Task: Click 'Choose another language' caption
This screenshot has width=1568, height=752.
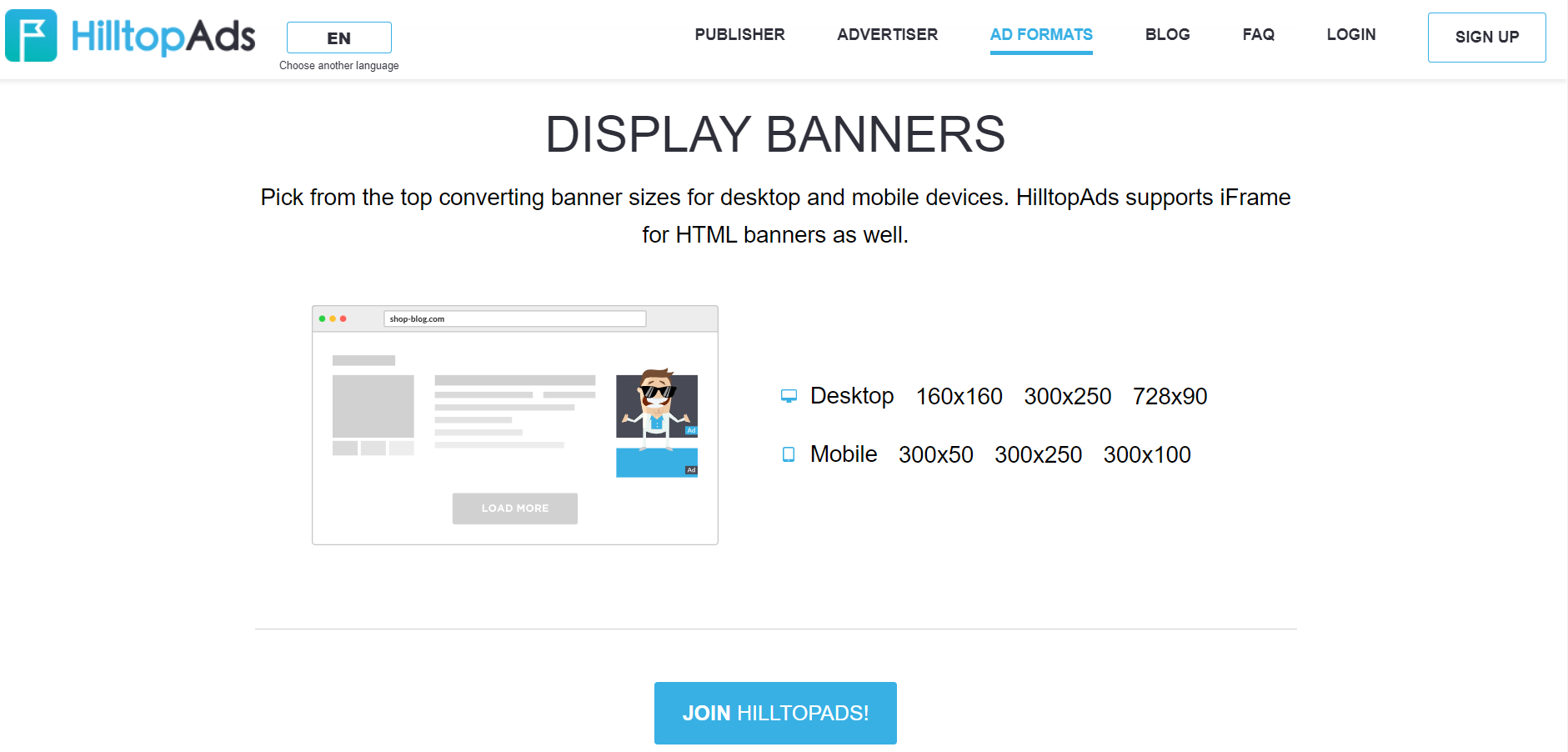Action: [339, 66]
